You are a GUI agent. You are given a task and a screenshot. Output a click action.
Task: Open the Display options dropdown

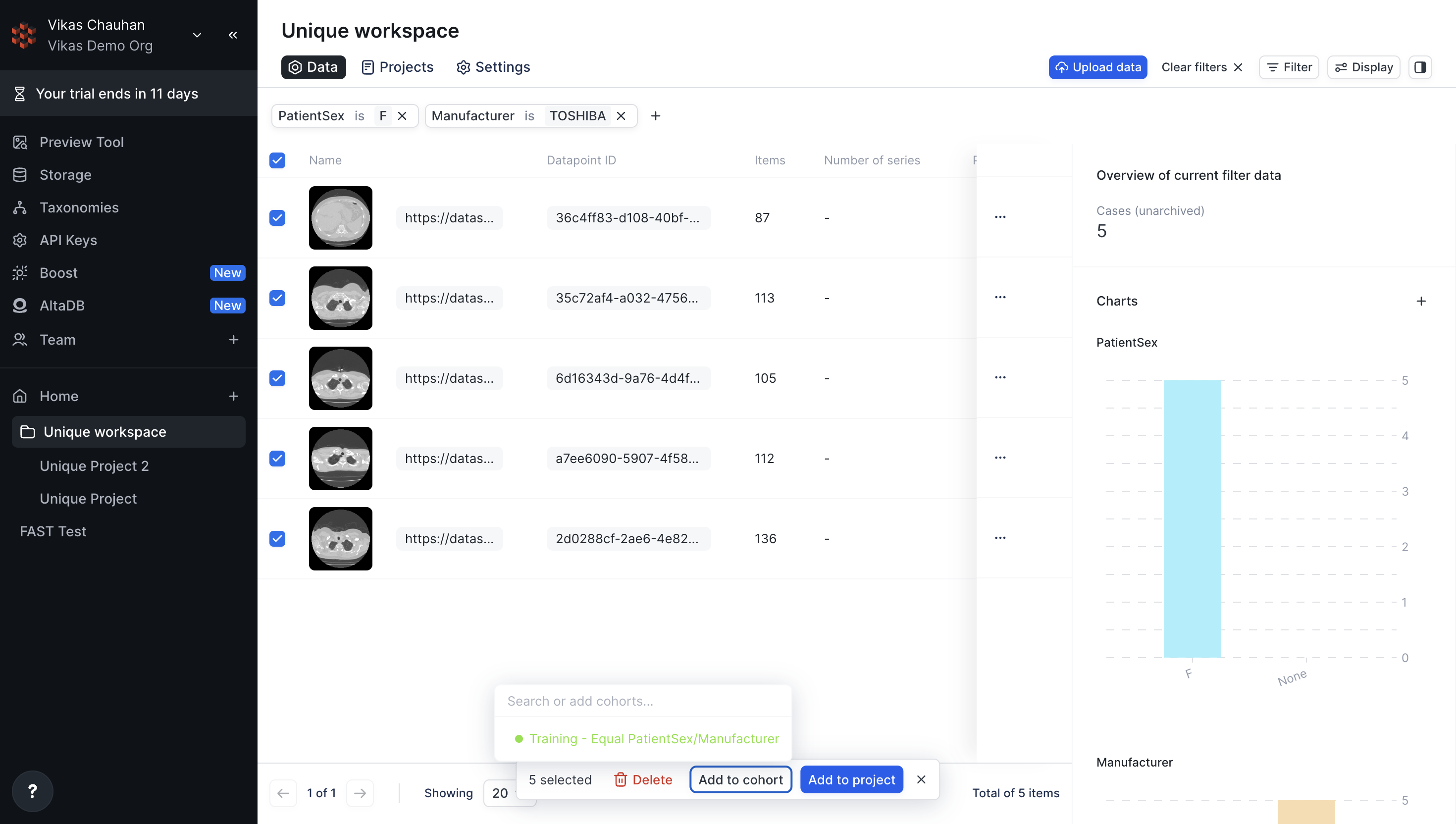[x=1363, y=67]
